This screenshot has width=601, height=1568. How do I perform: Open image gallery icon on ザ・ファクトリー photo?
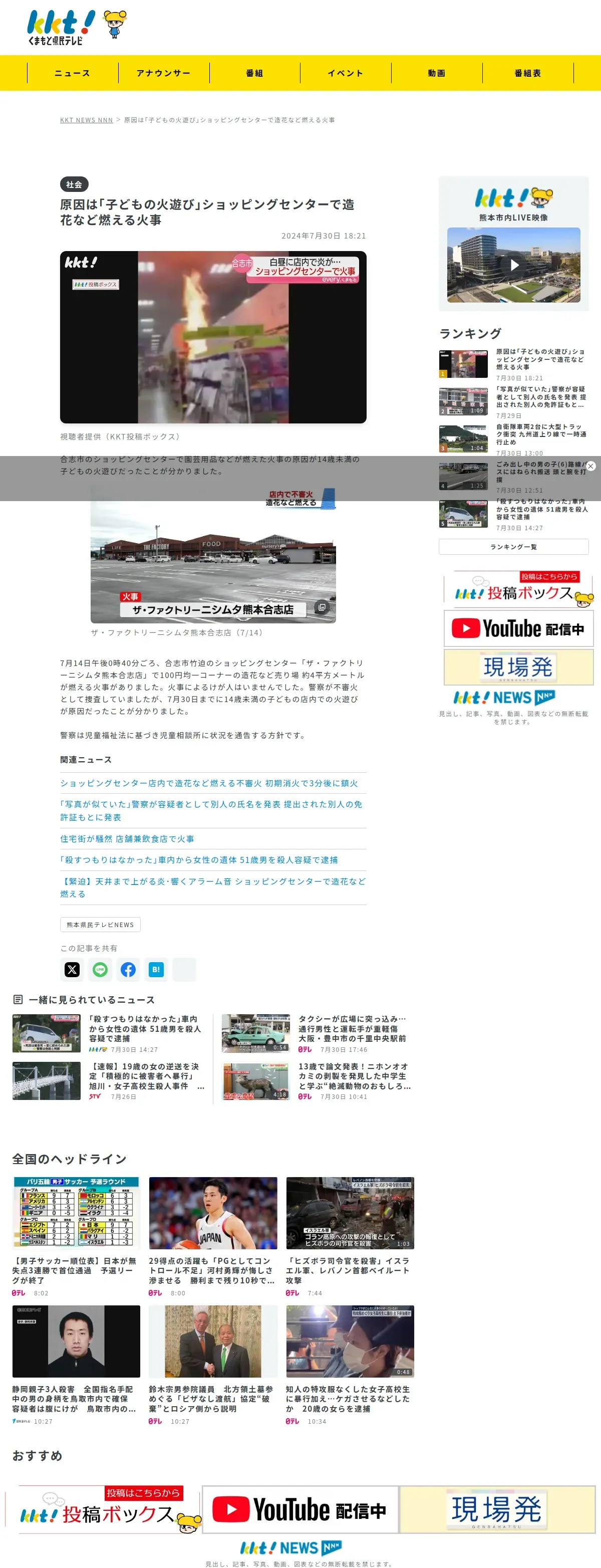pyautogui.click(x=322, y=607)
